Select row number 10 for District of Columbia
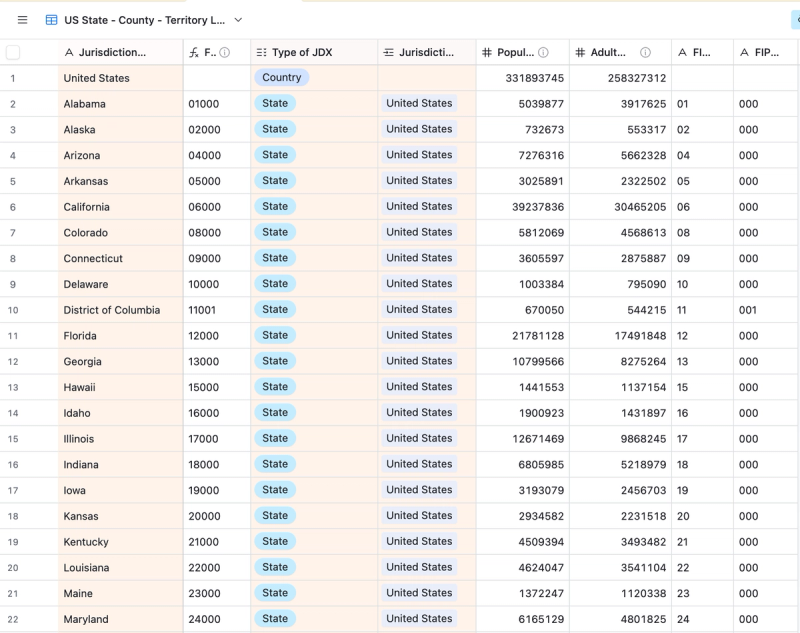The image size is (800, 633). [13, 310]
